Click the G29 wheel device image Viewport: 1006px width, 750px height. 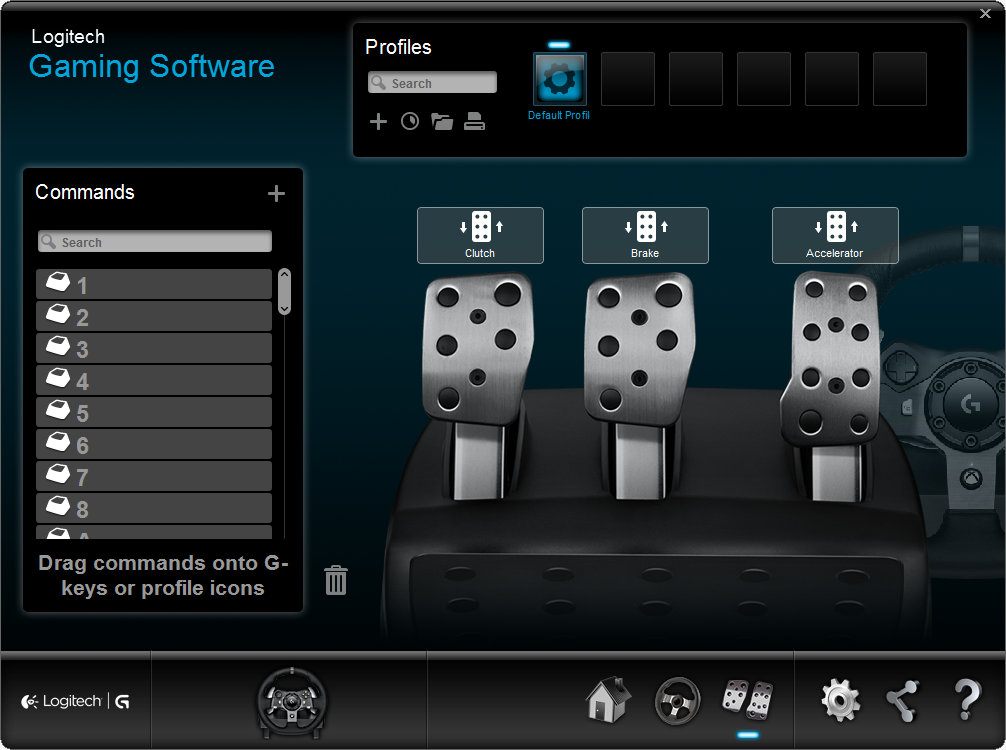(x=292, y=699)
